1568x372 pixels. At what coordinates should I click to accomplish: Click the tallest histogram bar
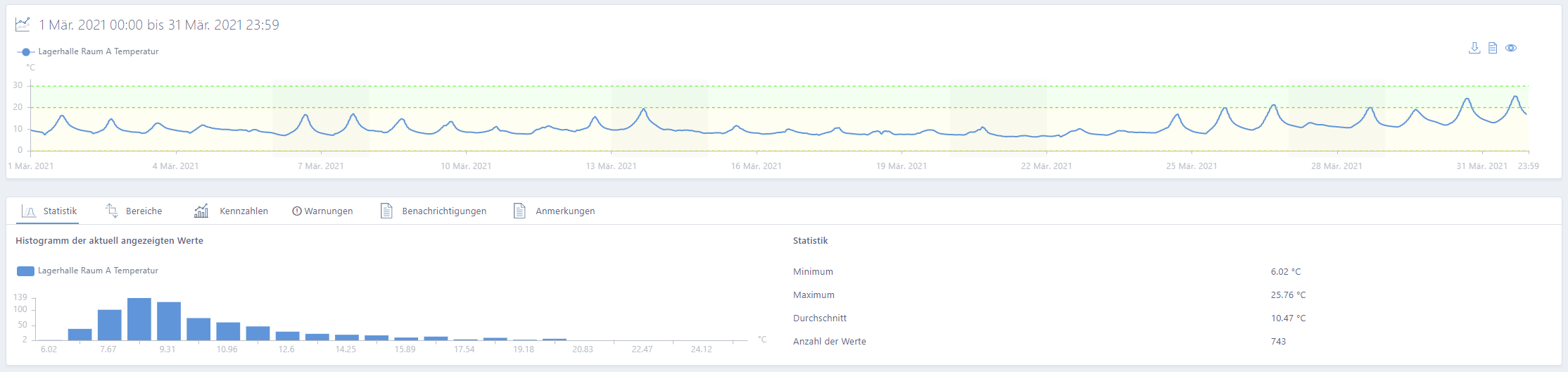point(139,319)
